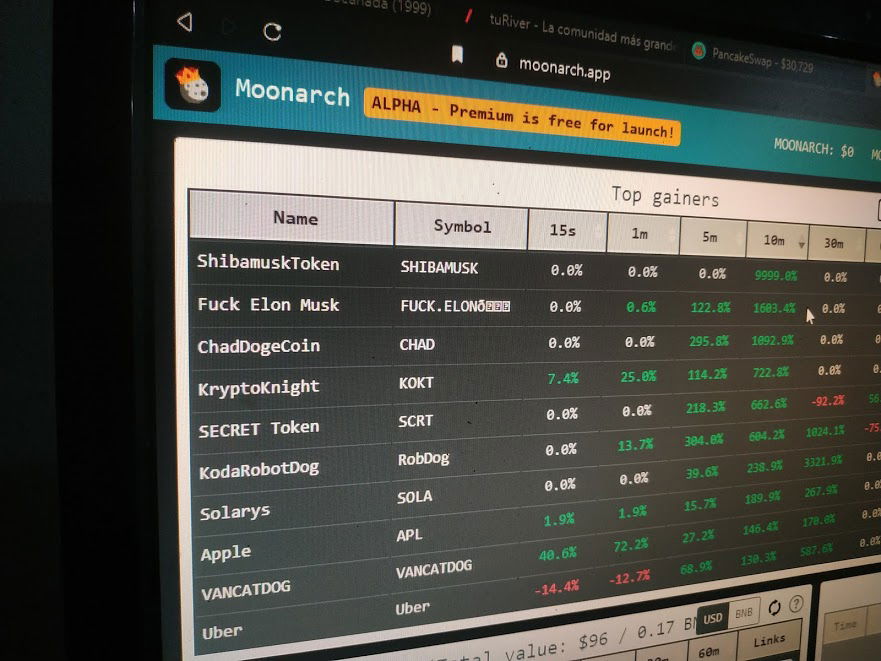Select the KodaRobotDog row name
881x661 pixels.
click(259, 470)
